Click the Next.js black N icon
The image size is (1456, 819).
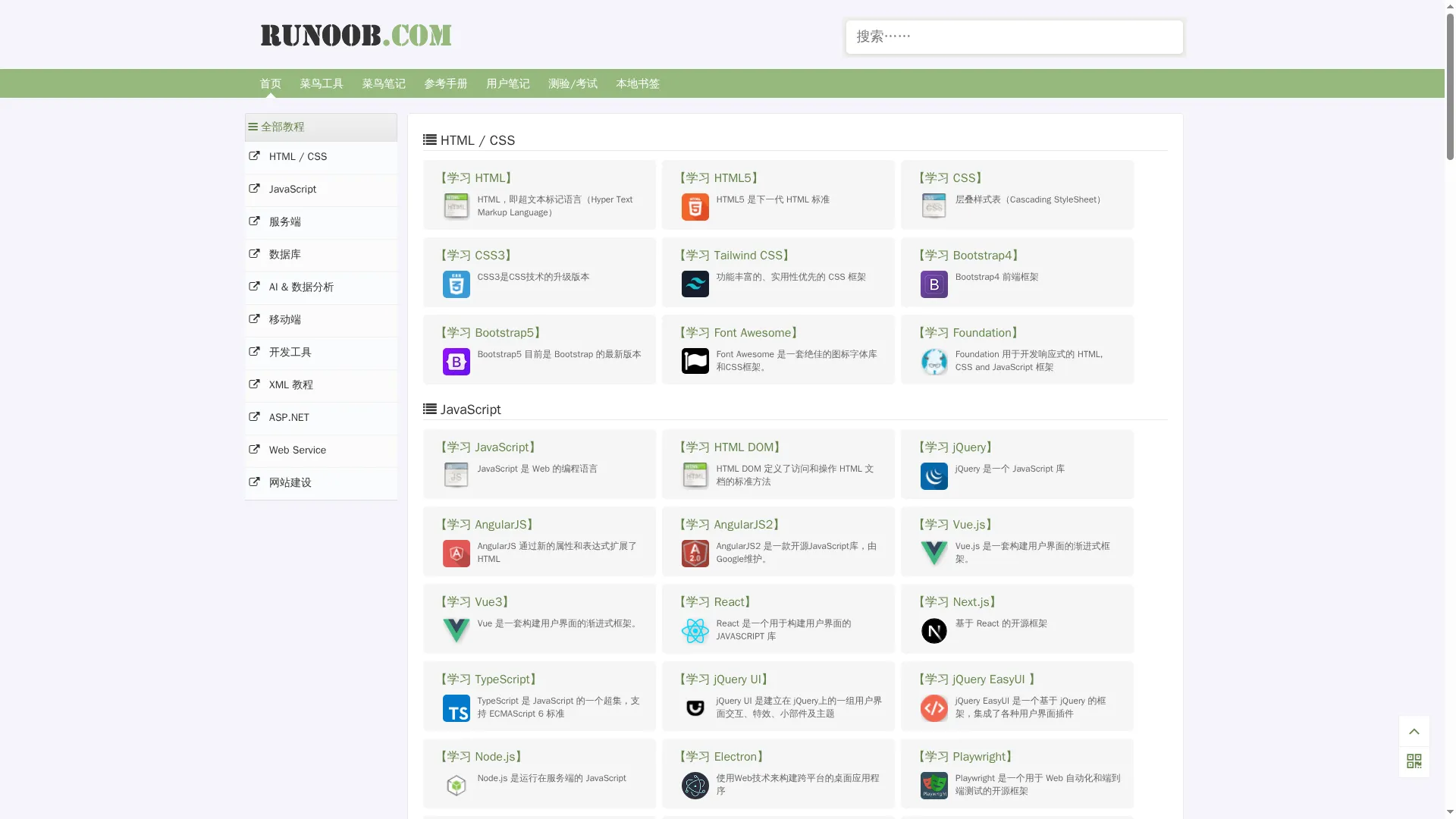[x=934, y=631]
